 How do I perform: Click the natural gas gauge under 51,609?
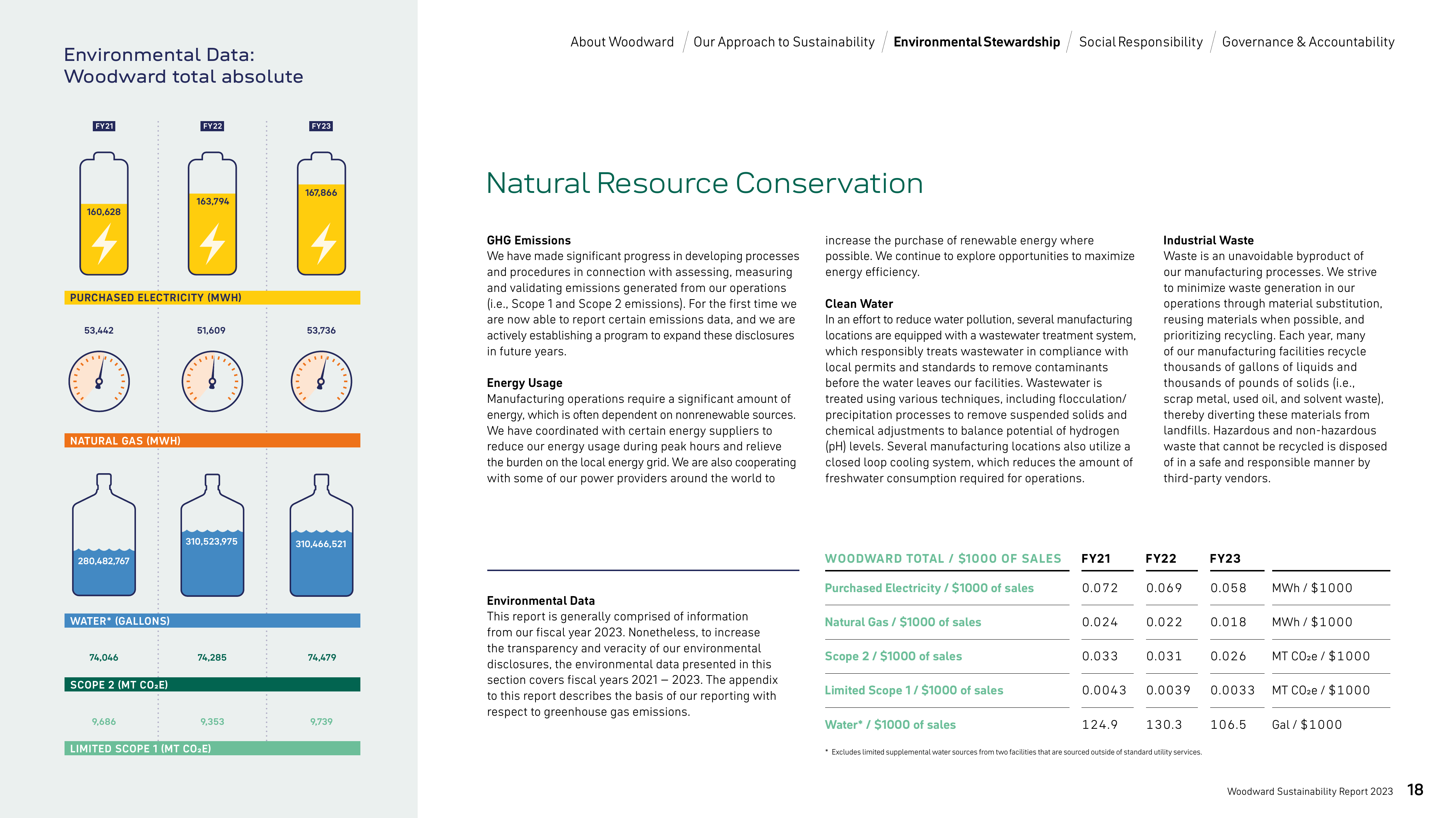(x=212, y=381)
